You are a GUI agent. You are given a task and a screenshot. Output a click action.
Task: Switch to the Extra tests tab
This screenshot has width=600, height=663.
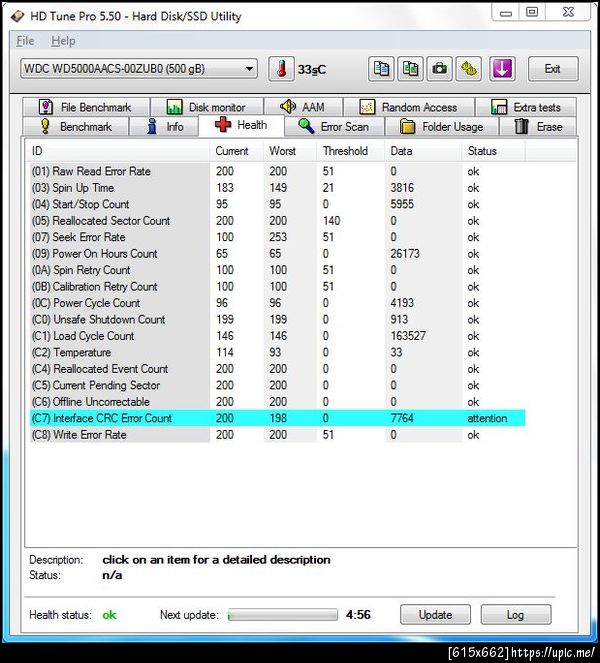click(526, 107)
